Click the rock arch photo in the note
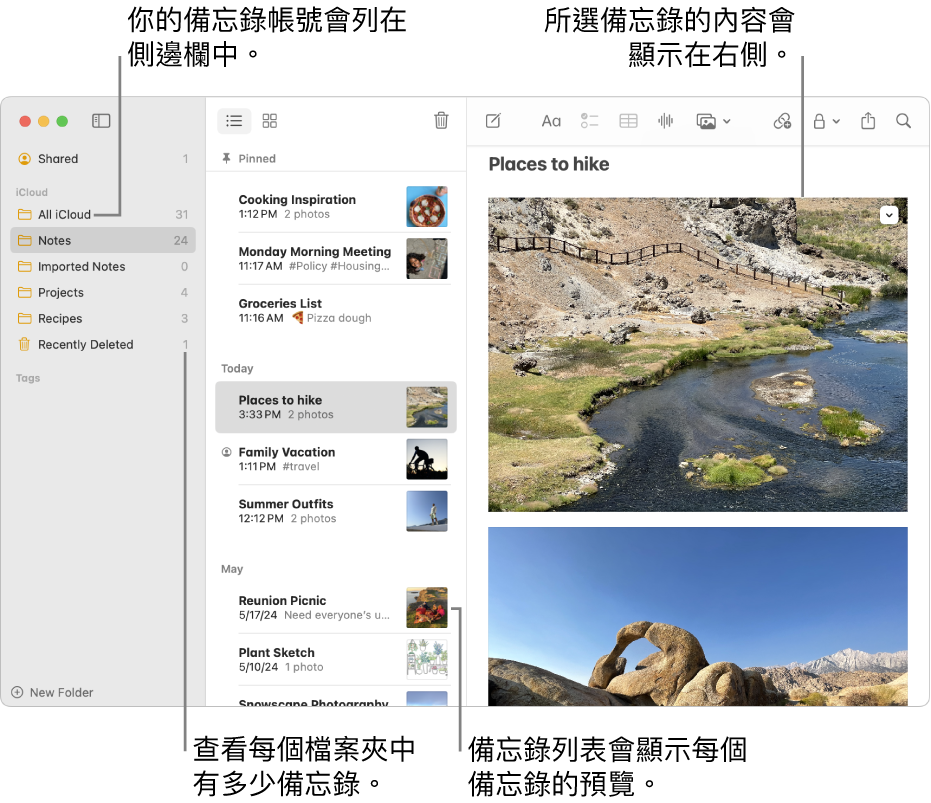931x803 pixels. [698, 617]
